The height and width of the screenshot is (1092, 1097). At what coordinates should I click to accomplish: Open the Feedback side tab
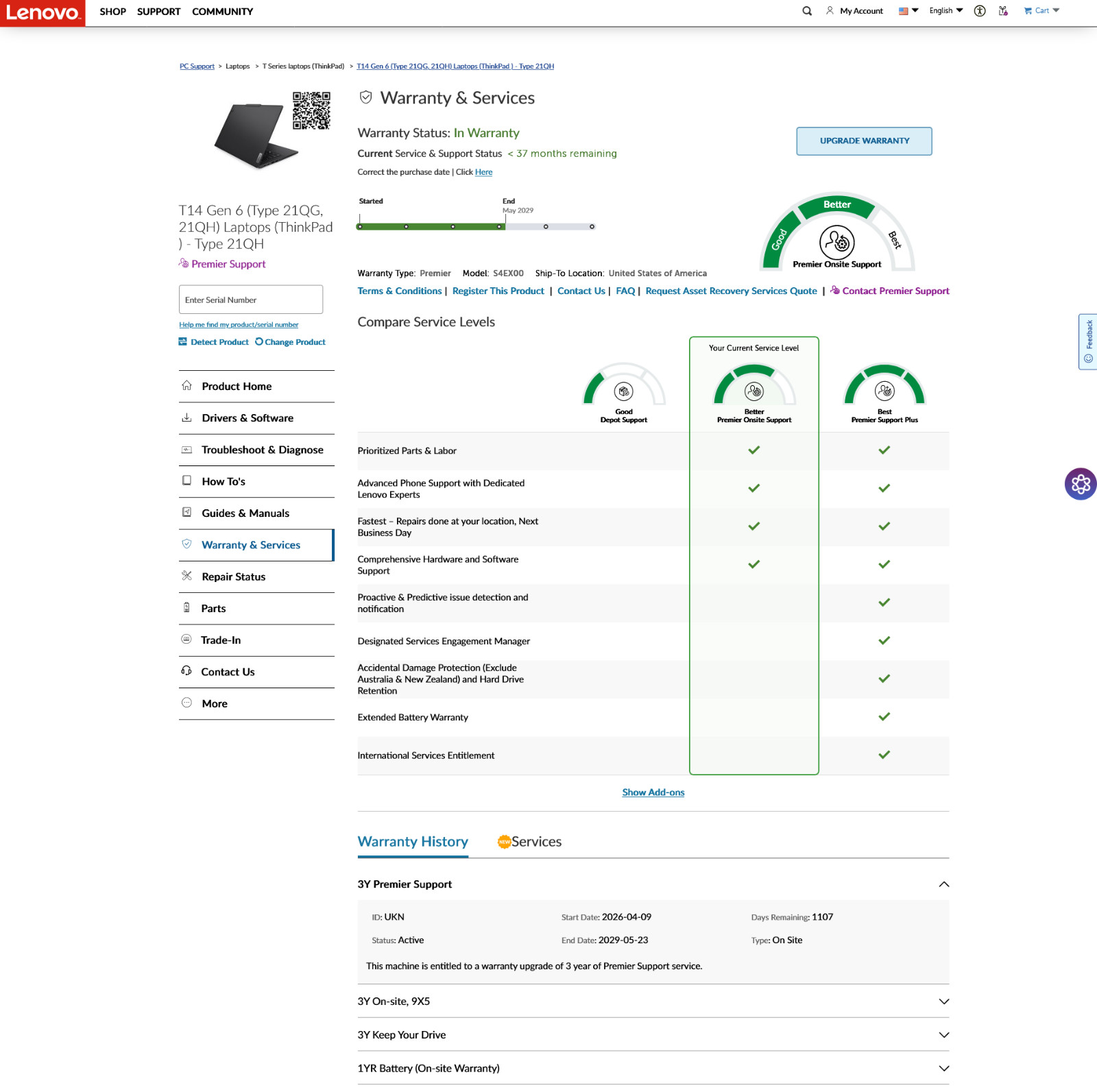[x=1088, y=341]
